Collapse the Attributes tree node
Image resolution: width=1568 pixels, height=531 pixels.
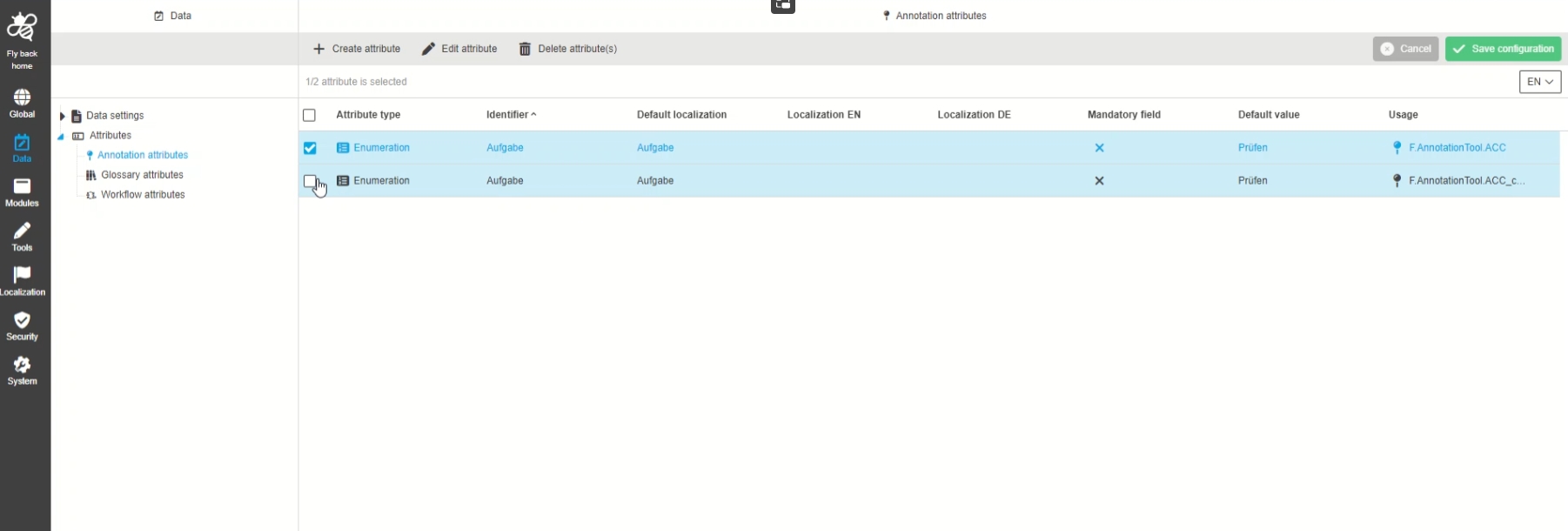(x=62, y=136)
